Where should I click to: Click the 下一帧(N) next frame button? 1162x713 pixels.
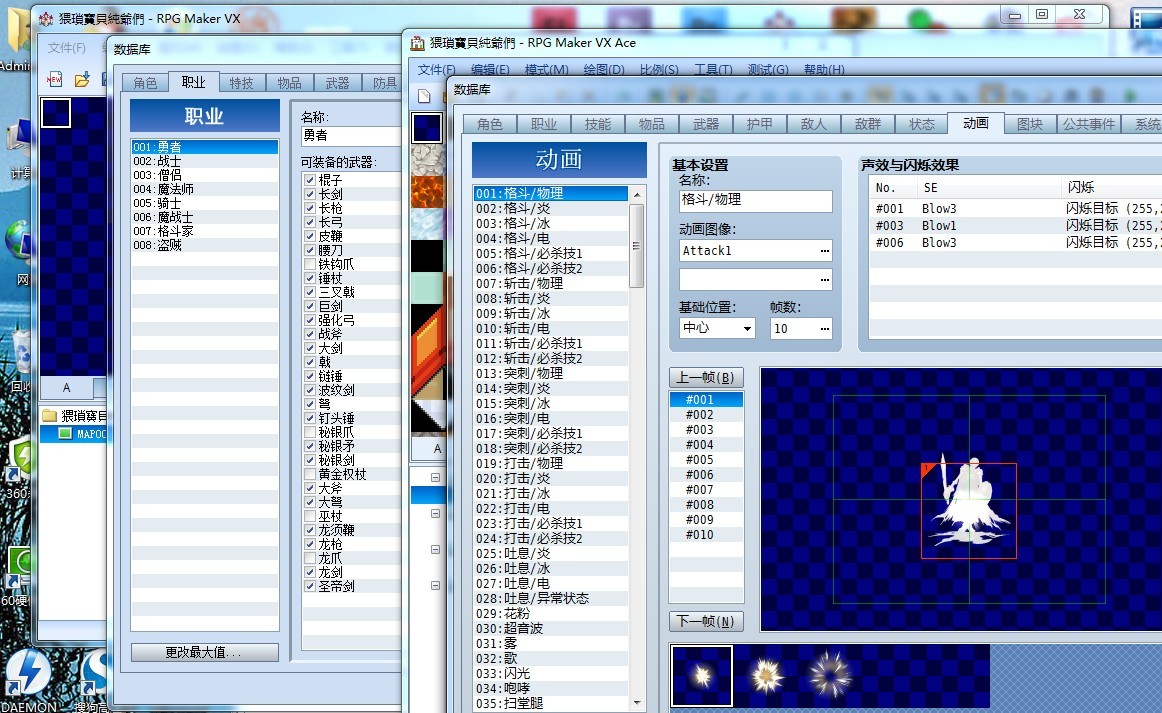pos(706,621)
